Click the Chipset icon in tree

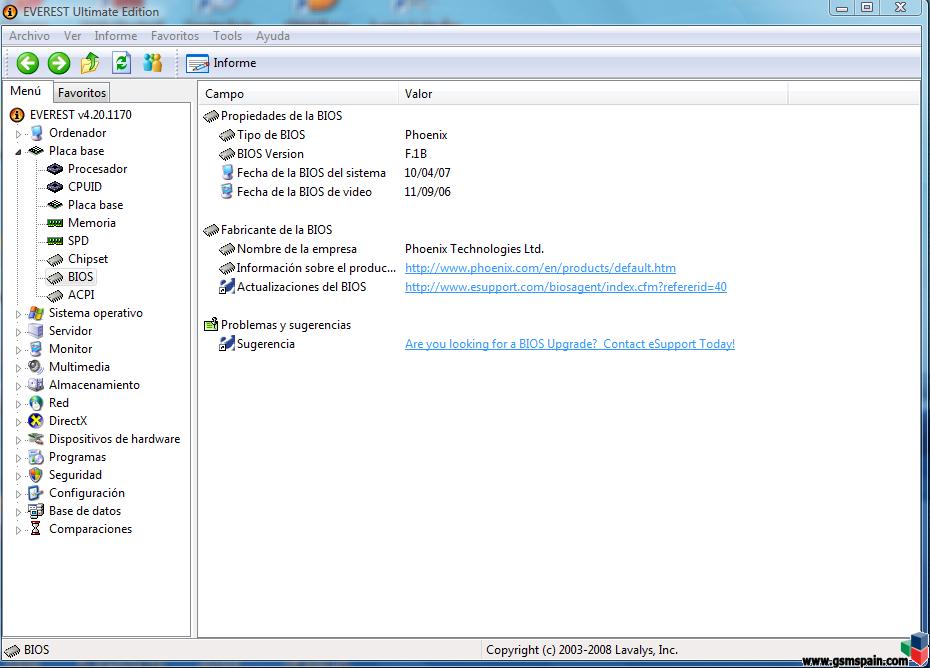(55, 259)
